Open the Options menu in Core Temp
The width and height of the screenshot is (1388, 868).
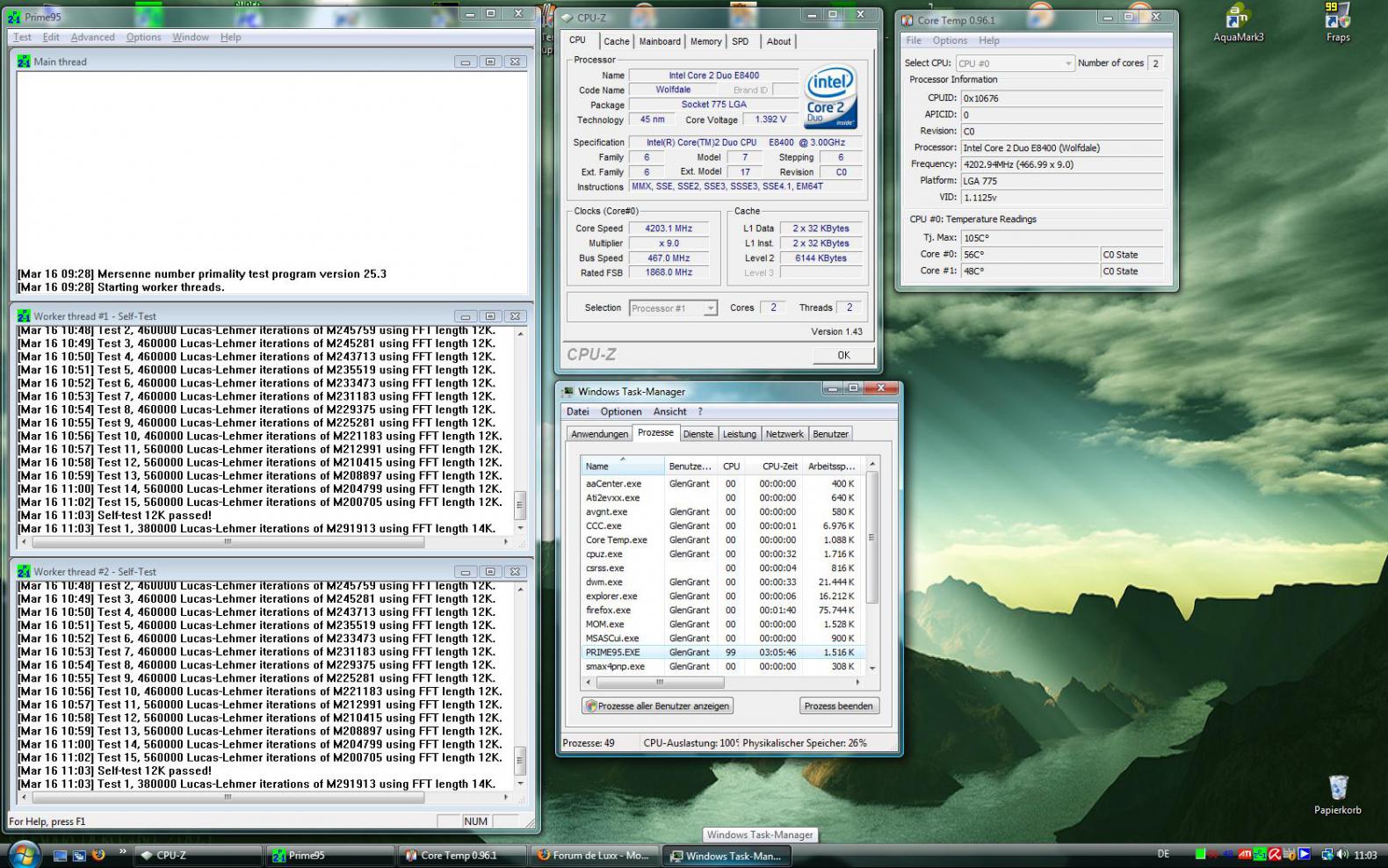(950, 40)
